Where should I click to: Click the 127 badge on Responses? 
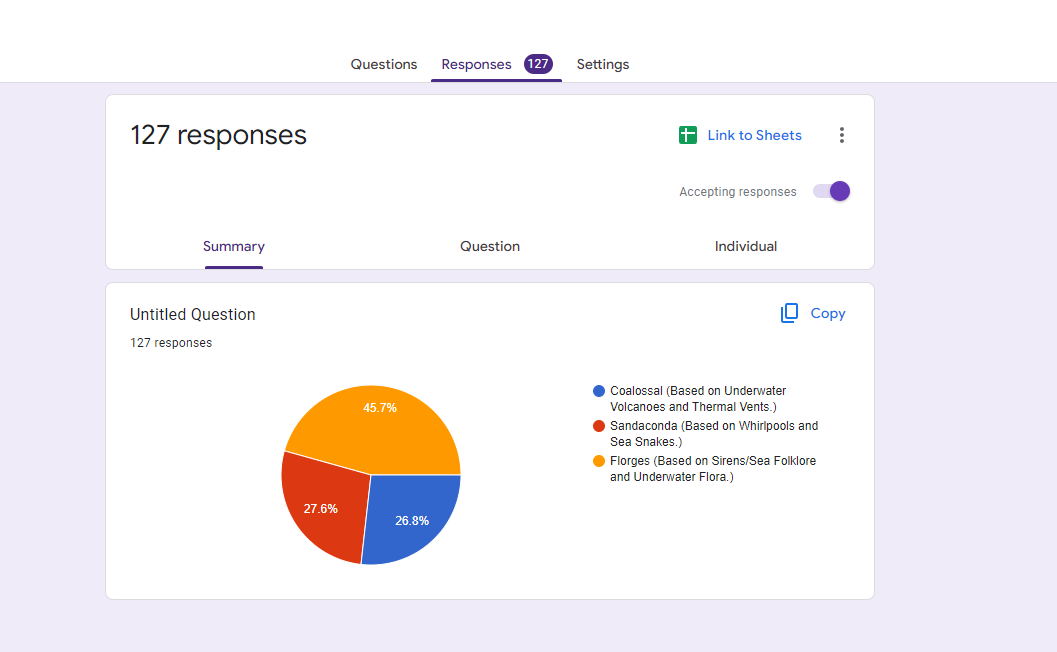click(x=538, y=64)
